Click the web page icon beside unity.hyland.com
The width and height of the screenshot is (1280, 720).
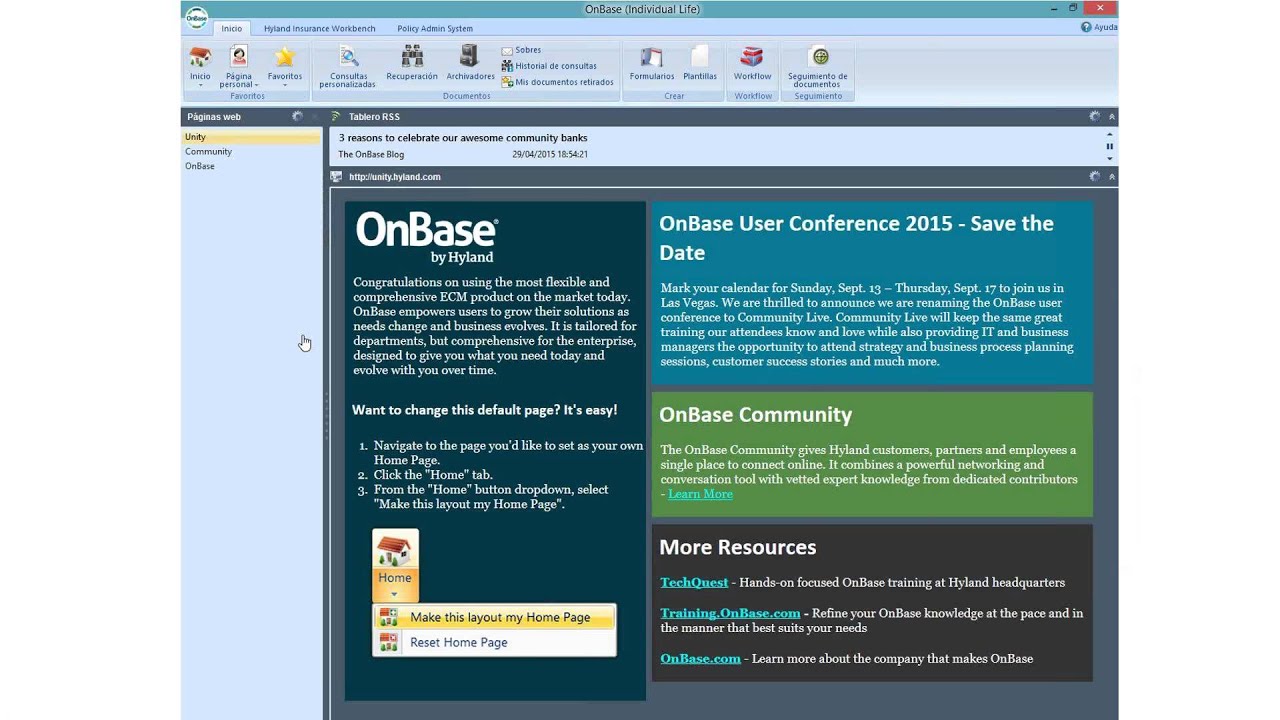coord(336,176)
